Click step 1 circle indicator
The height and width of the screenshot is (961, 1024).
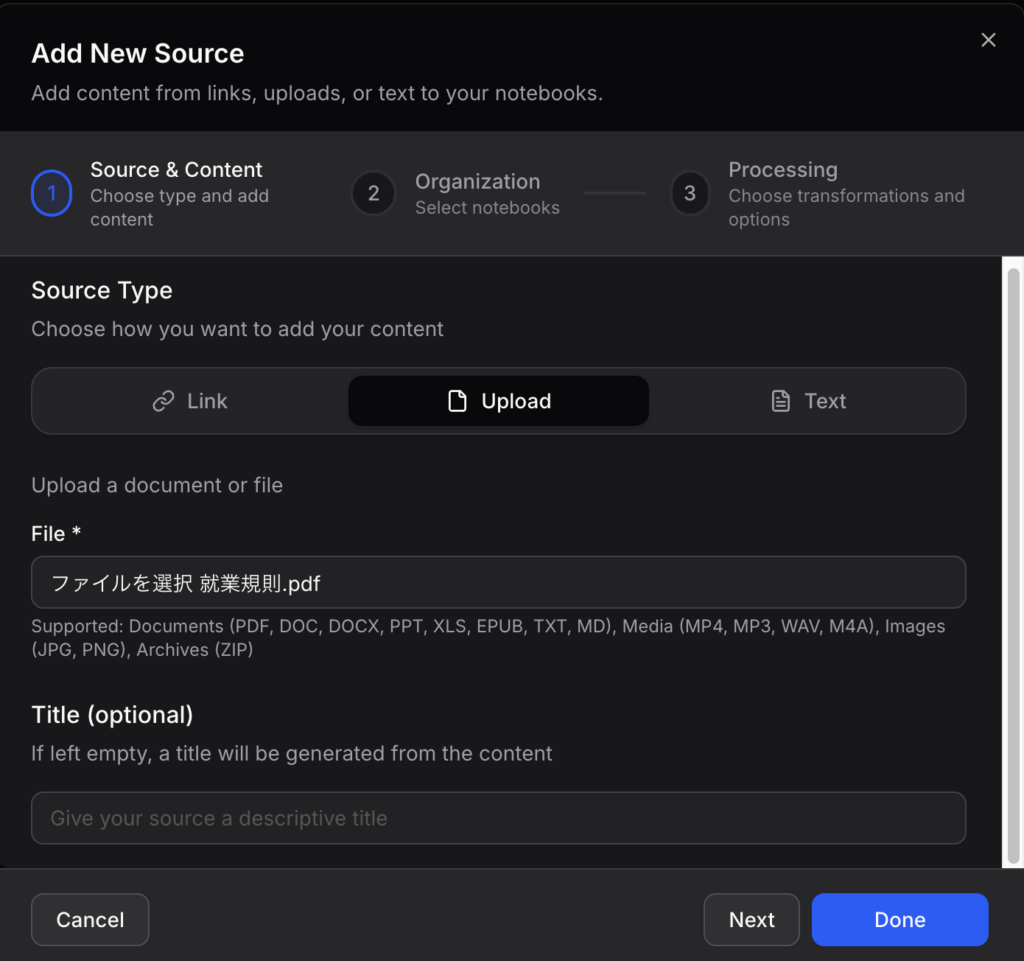(52, 194)
